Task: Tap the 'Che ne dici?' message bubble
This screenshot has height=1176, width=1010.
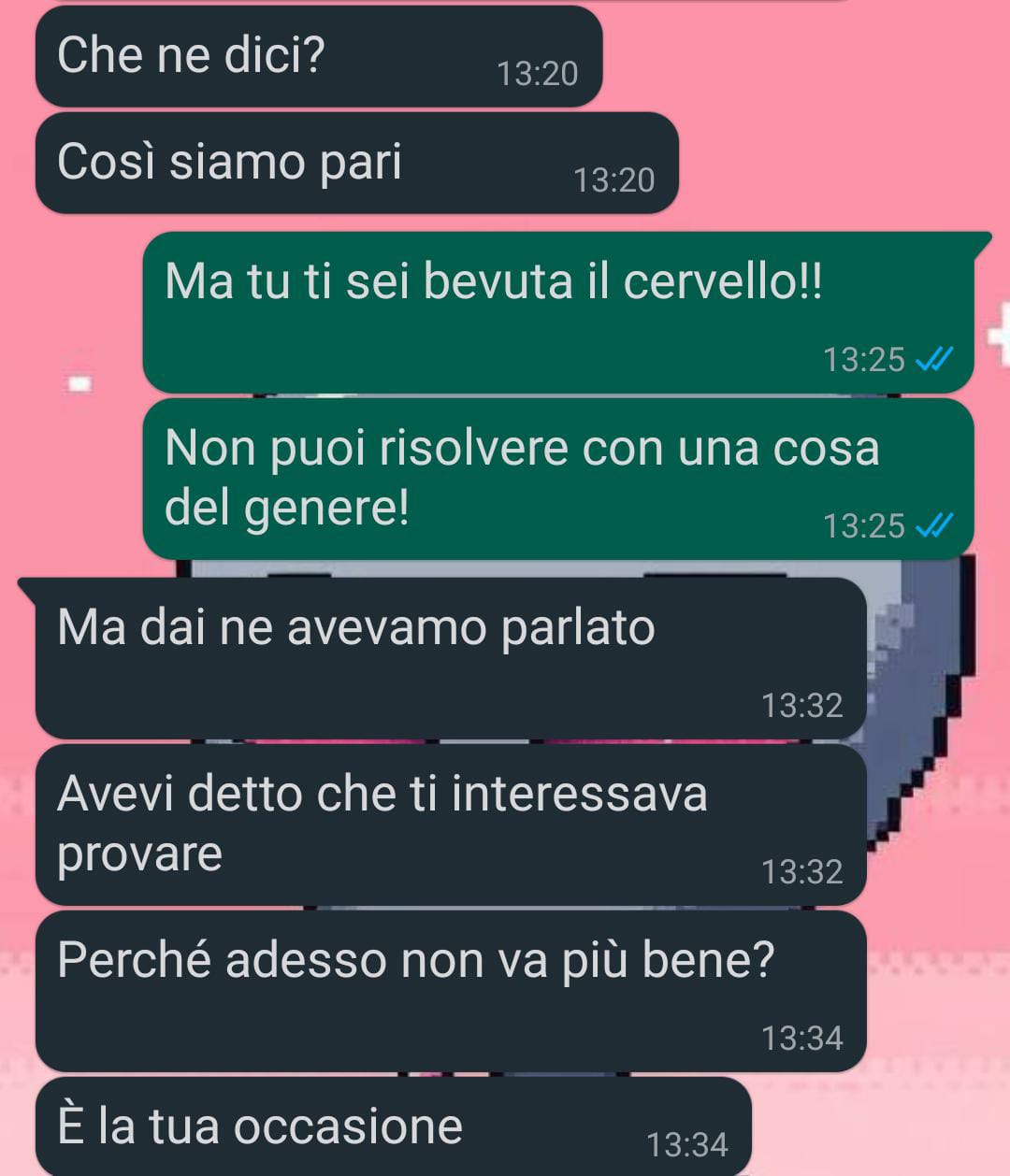Action: 318,56
